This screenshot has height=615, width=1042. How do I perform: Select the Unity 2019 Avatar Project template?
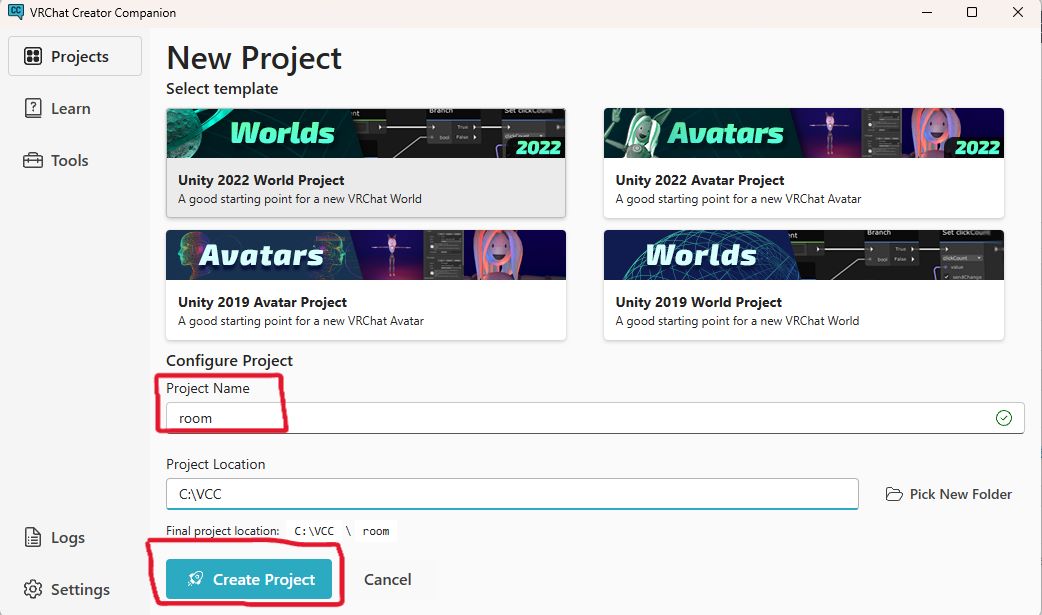365,285
